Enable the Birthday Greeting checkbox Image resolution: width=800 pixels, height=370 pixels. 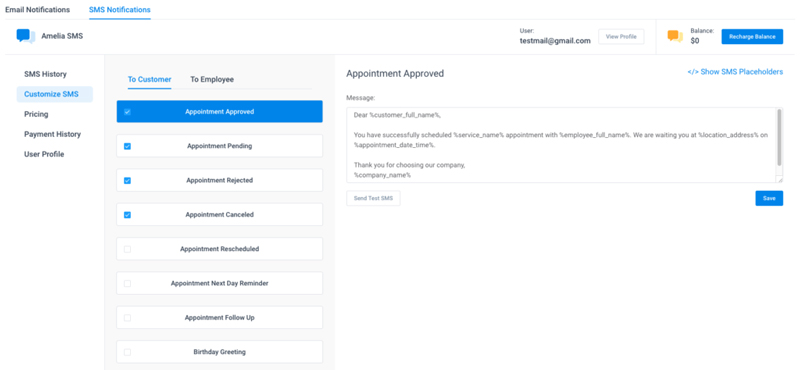128,352
